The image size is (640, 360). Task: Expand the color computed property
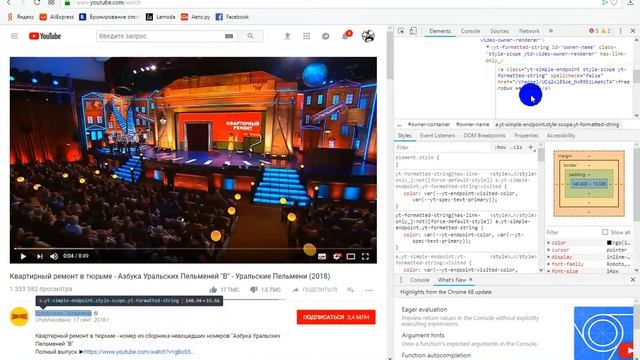549,243
